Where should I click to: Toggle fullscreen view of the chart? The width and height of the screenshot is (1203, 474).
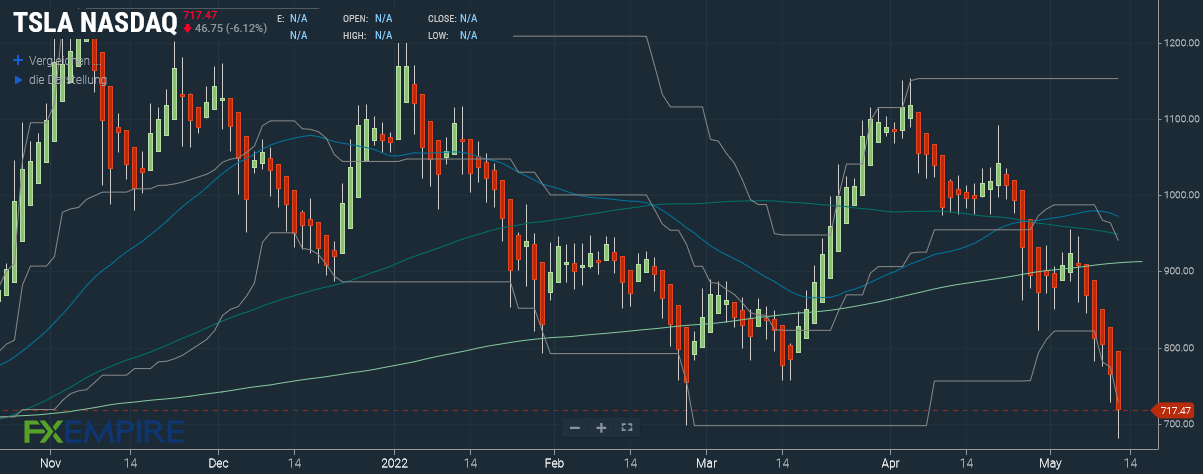tap(627, 428)
